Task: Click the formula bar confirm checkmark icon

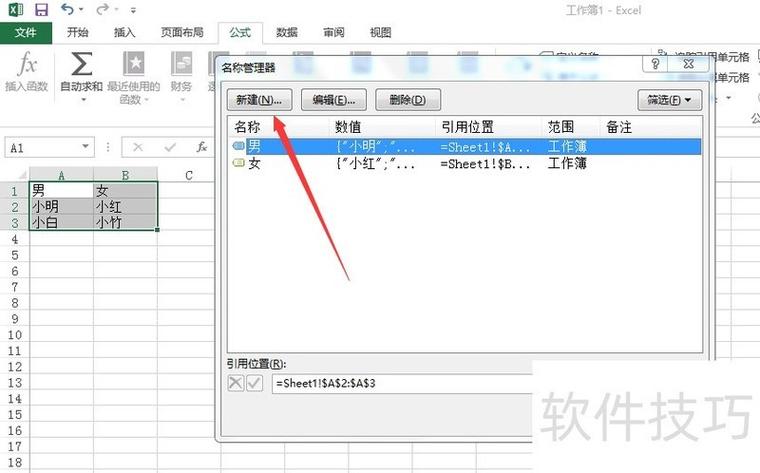Action: [x=170, y=147]
